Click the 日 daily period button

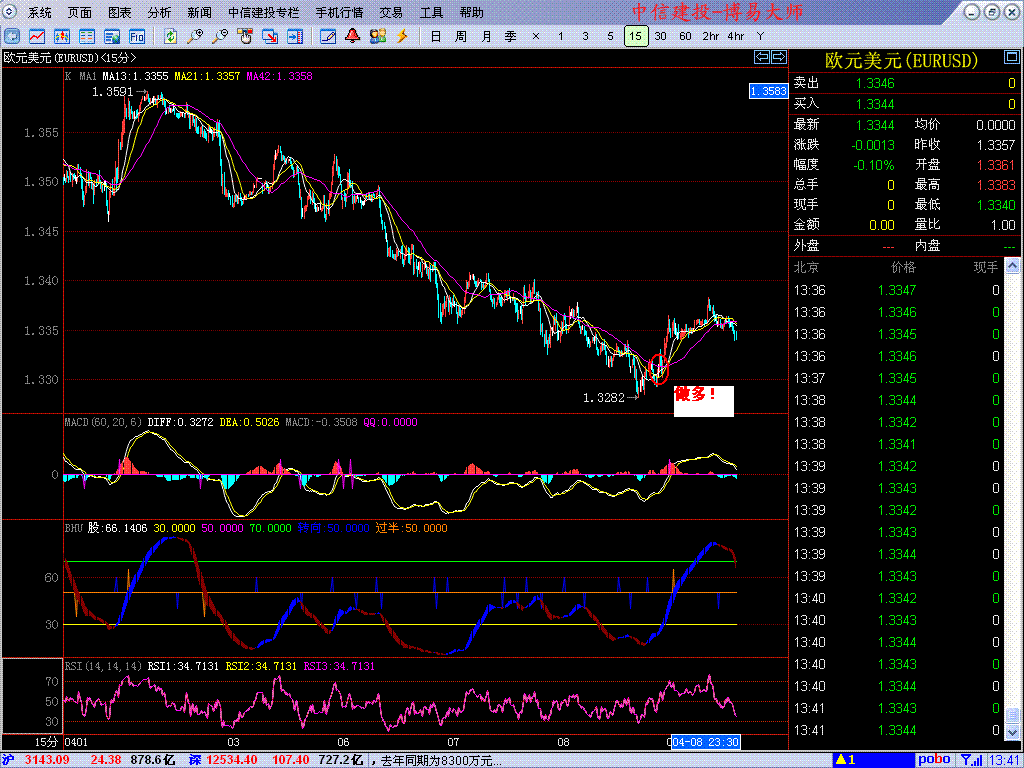pyautogui.click(x=435, y=36)
